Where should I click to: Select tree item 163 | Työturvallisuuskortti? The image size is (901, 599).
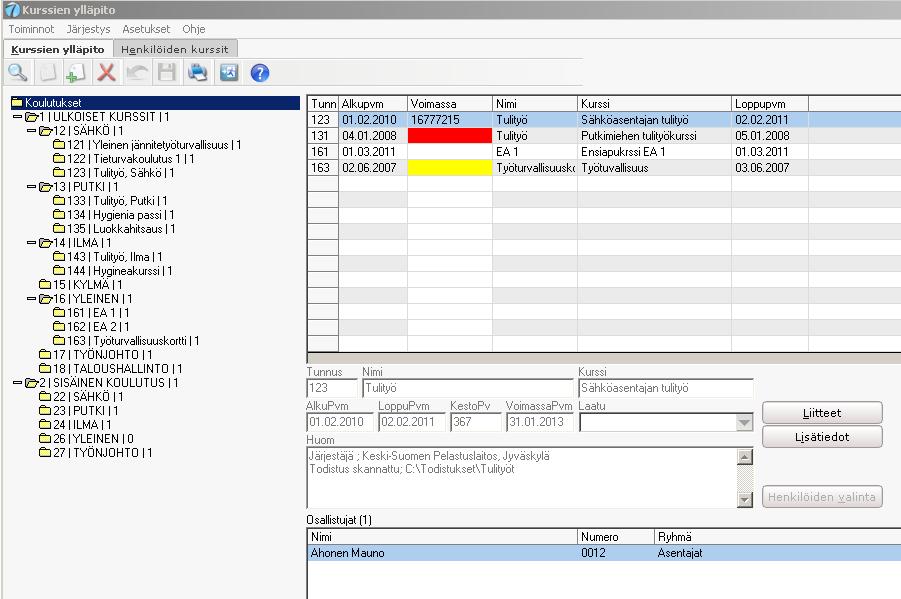(x=133, y=340)
